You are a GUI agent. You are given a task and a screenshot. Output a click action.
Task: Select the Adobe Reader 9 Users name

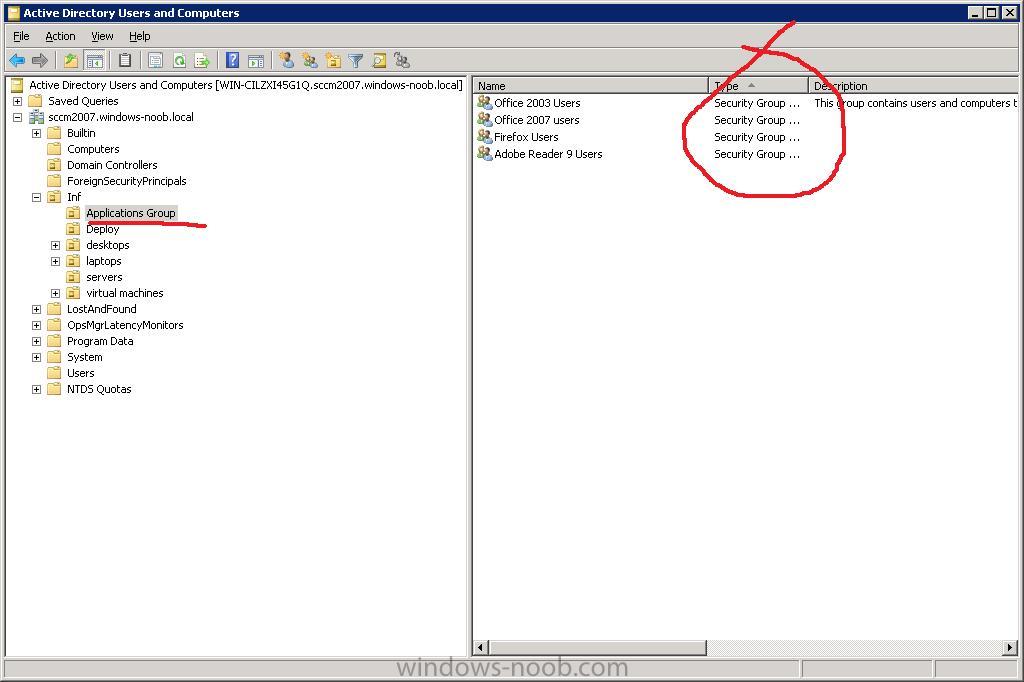tap(548, 154)
